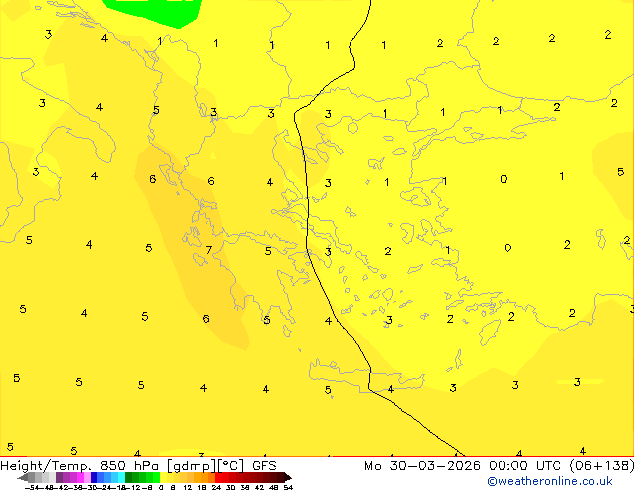The image size is (634, 490).
Task: Click the bright green color scale swatch
Action: [156, 477]
